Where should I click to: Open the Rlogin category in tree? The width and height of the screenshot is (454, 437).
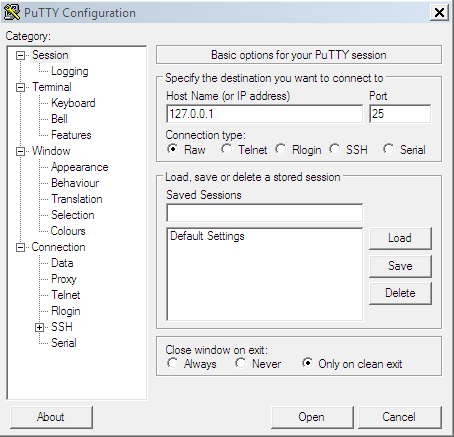(x=66, y=311)
